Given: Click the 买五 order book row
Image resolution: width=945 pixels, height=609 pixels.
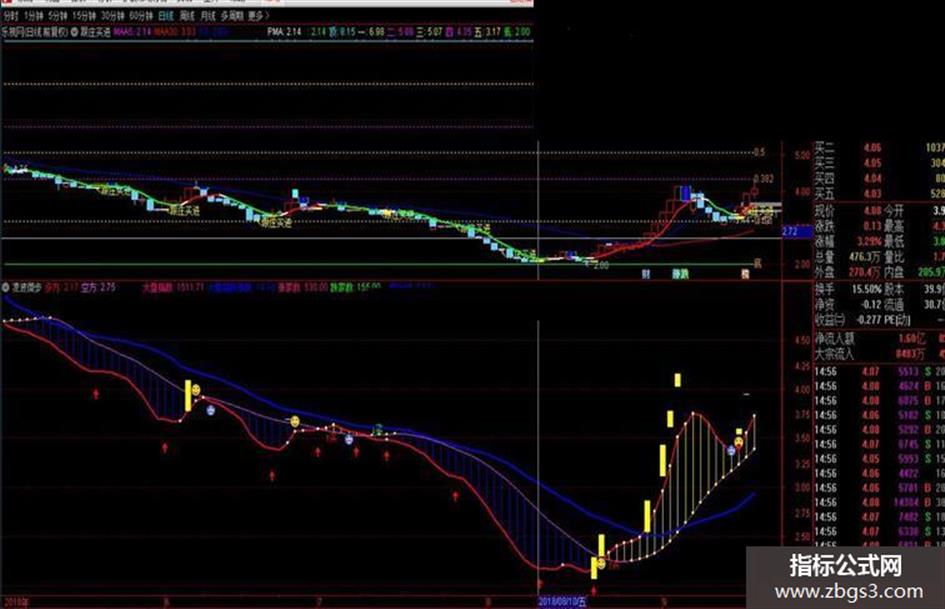Looking at the screenshot, I should [x=879, y=194].
